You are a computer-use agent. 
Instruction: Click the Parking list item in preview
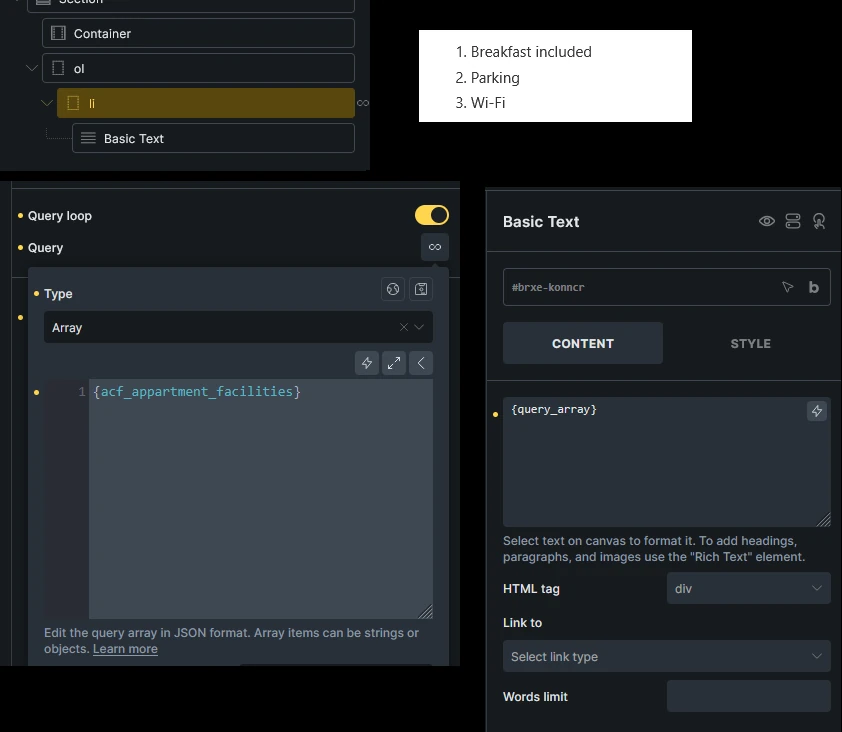(x=488, y=78)
